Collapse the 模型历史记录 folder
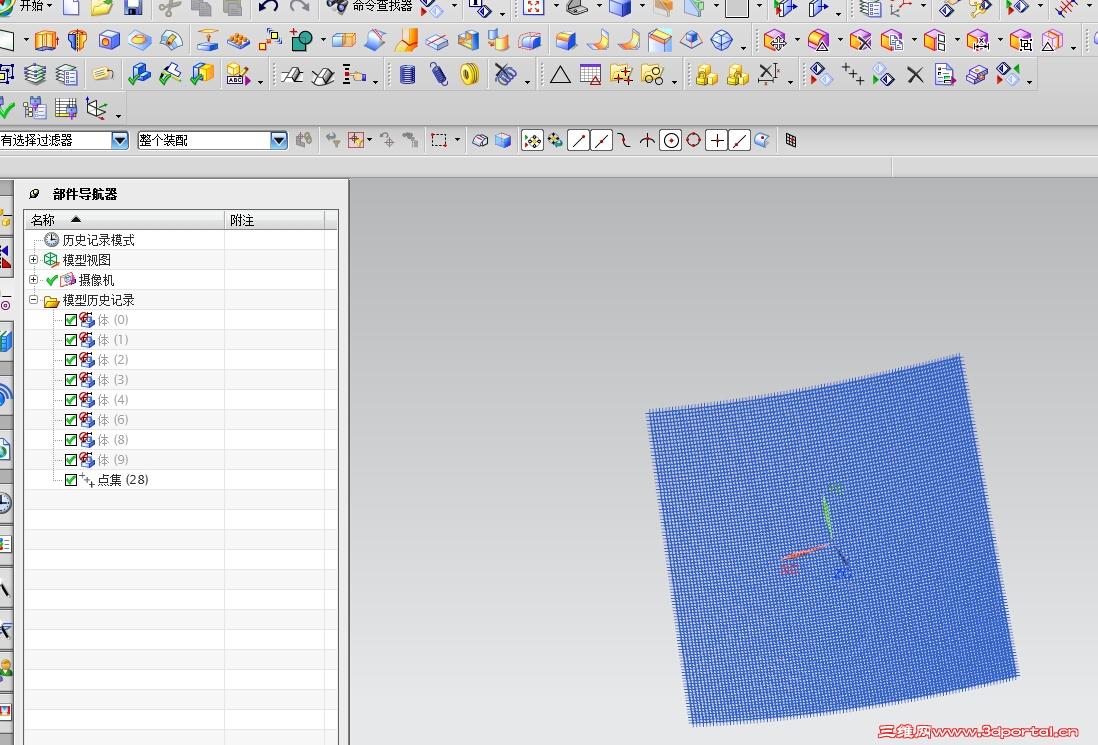The width and height of the screenshot is (1098, 745). [33, 300]
